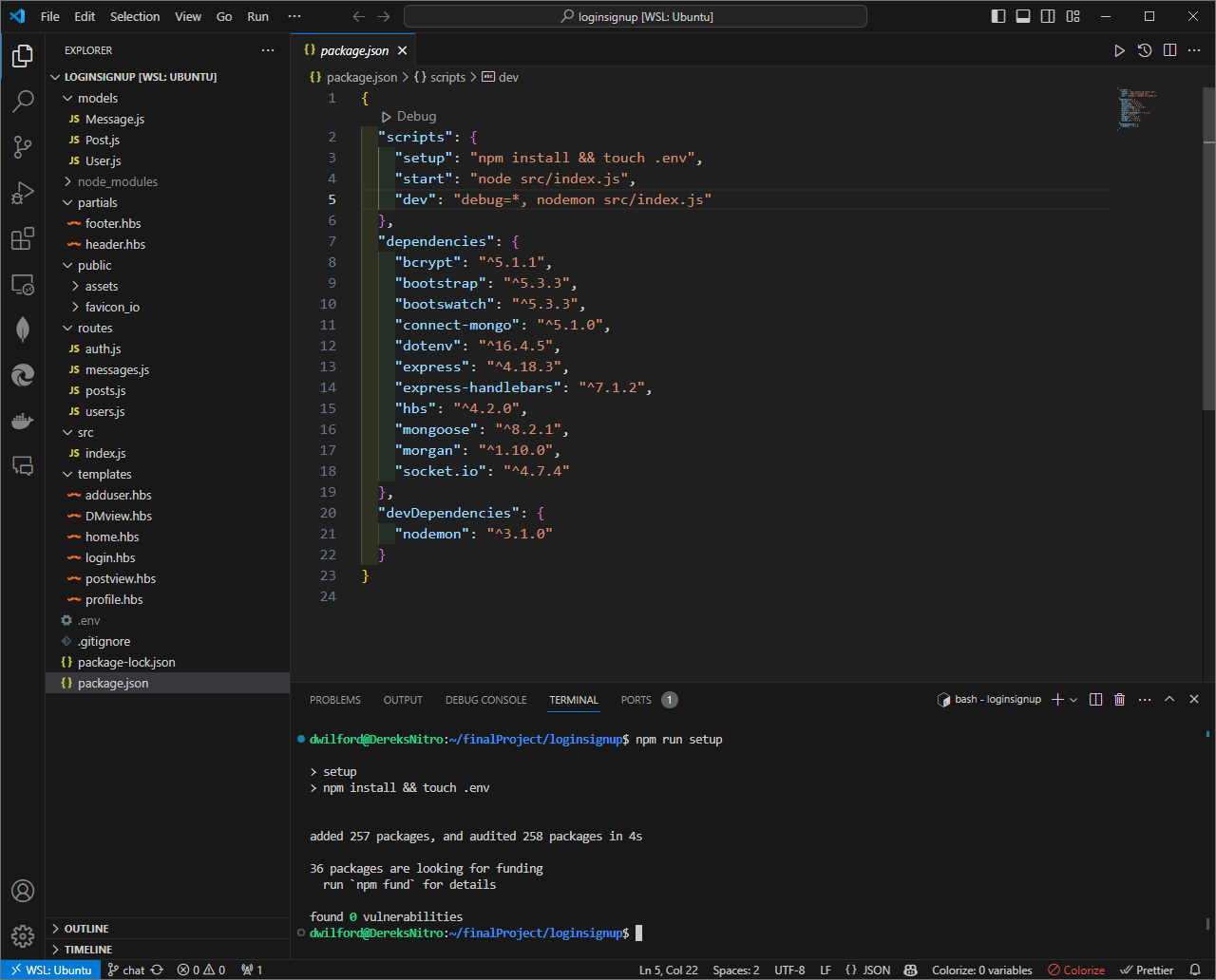Switch to the DEBUG CONSOLE tab

click(485, 700)
